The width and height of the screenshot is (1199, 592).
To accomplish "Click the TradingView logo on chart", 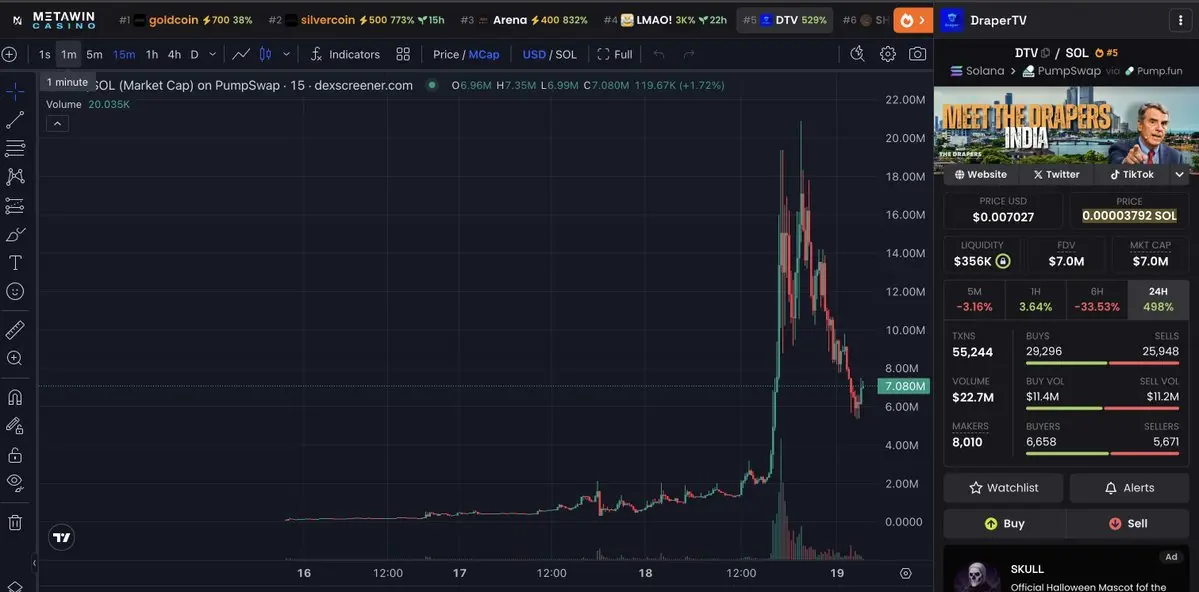I will (x=62, y=538).
